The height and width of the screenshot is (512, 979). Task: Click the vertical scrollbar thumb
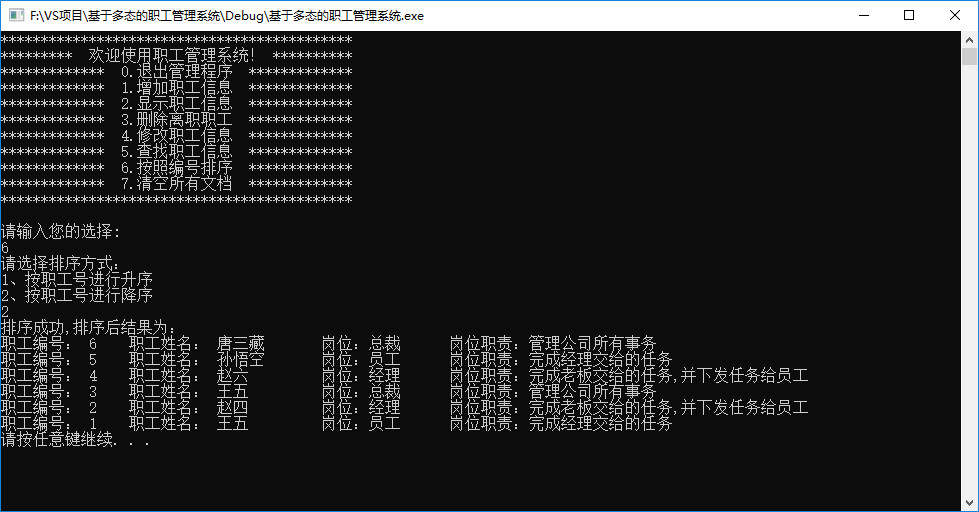point(969,56)
